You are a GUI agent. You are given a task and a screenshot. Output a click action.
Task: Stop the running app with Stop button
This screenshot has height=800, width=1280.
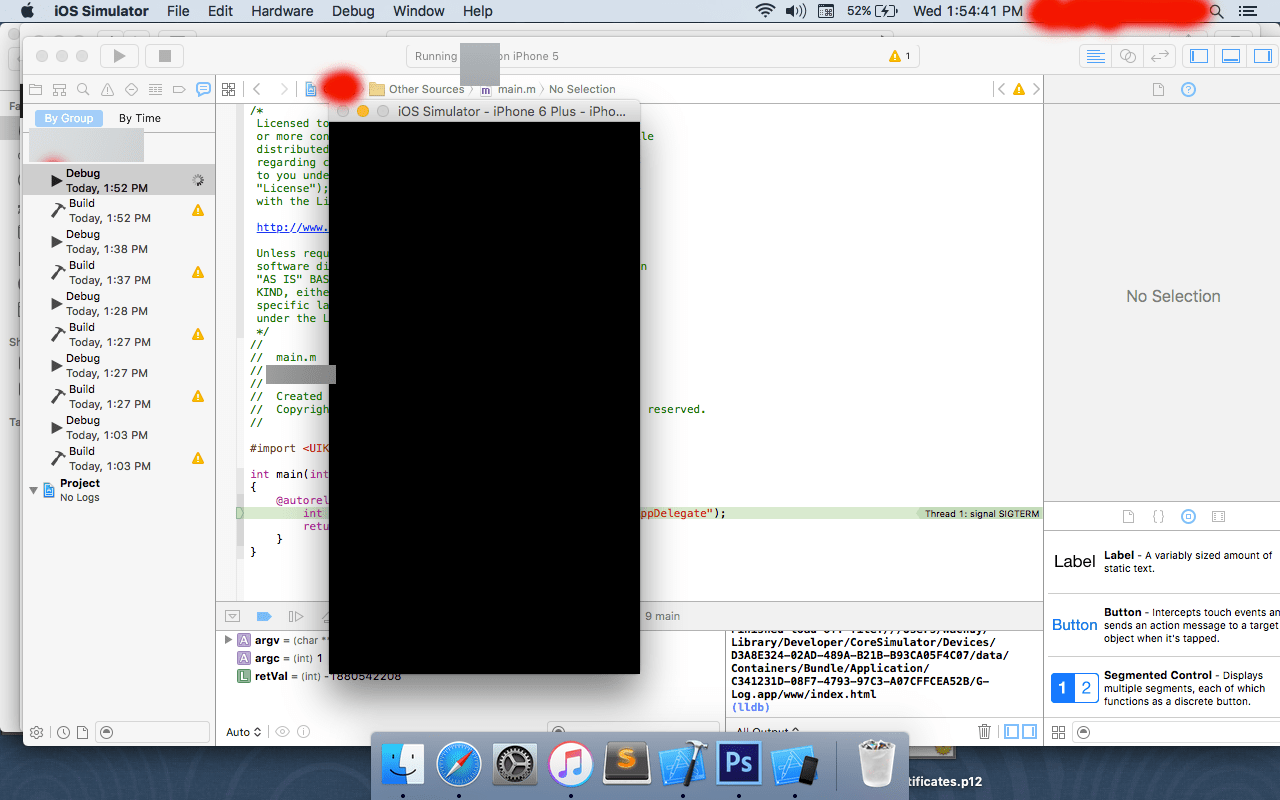tap(165, 56)
